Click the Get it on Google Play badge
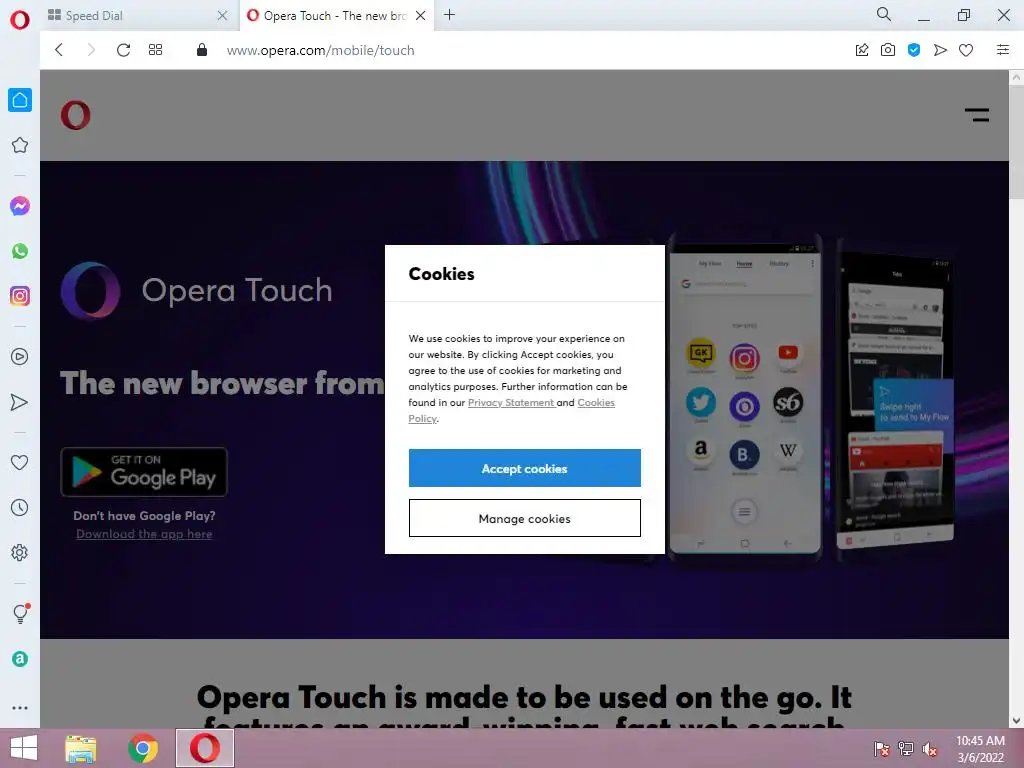Viewport: 1024px width, 768px height. [x=144, y=472]
